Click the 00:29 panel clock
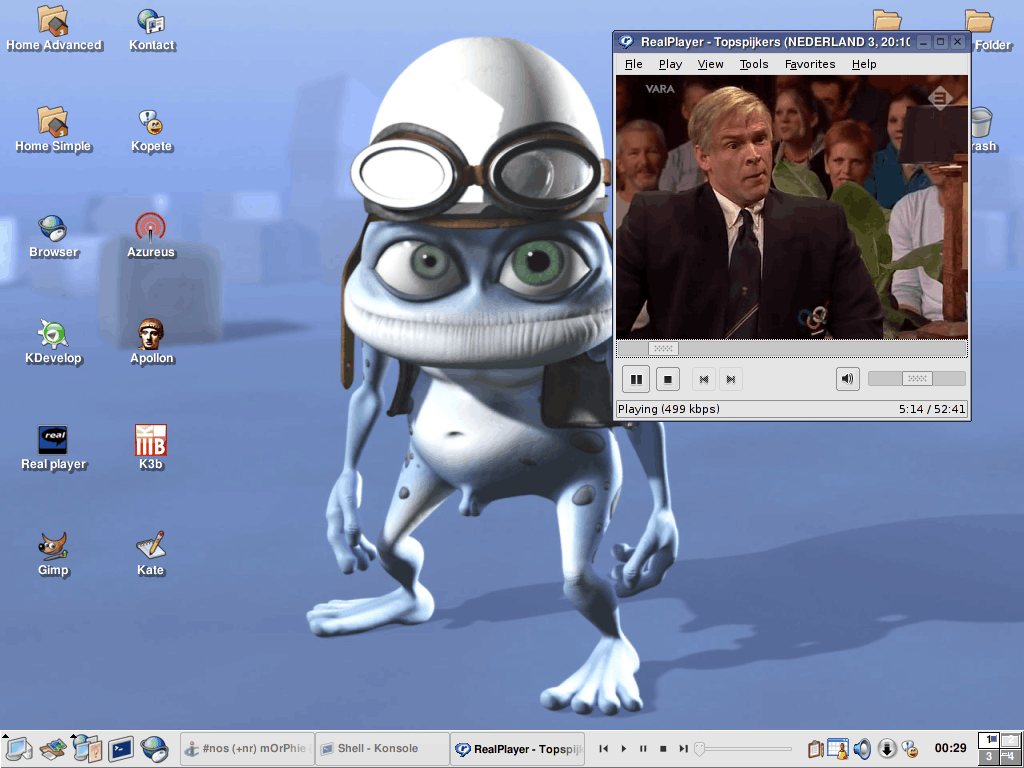 pyautogui.click(x=950, y=748)
